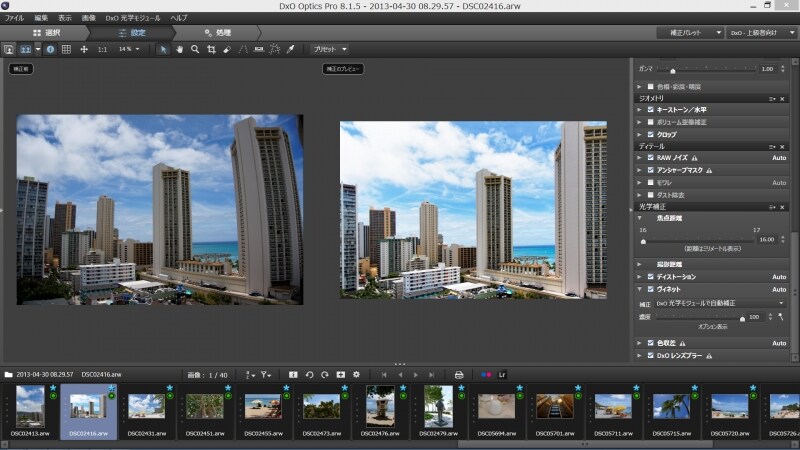
Task: Adjust the ガンマ slider handle
Action: point(672,70)
